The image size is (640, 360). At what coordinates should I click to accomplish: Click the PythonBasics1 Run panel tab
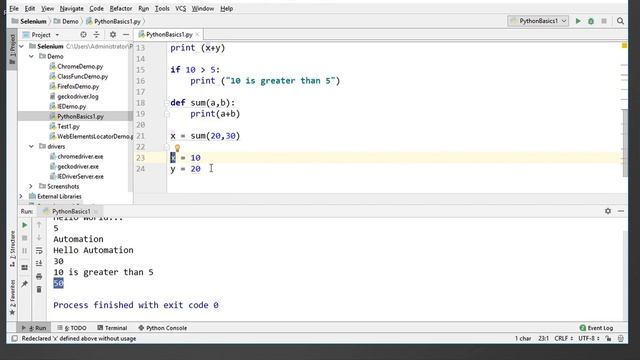click(x=71, y=211)
